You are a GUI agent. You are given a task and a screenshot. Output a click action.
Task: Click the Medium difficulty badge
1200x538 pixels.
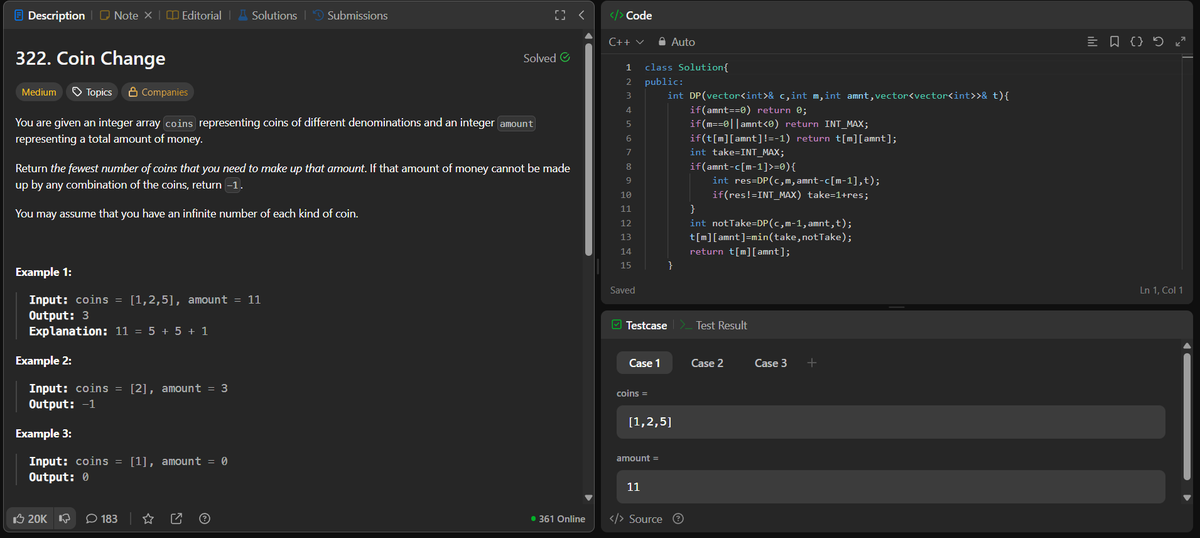pyautogui.click(x=39, y=92)
